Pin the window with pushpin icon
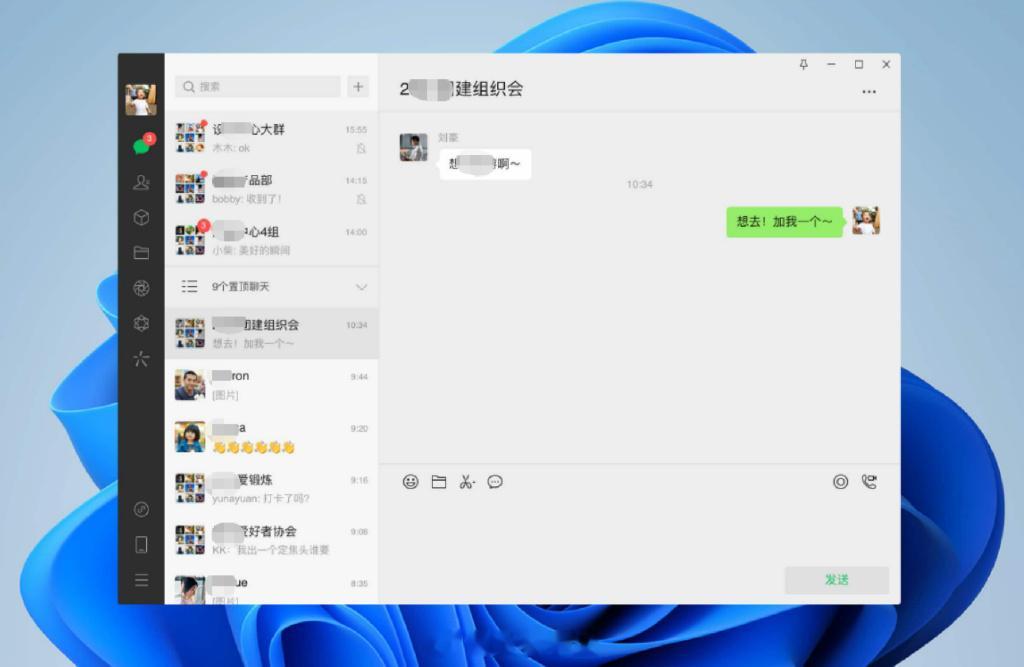1024x667 pixels. tap(803, 64)
